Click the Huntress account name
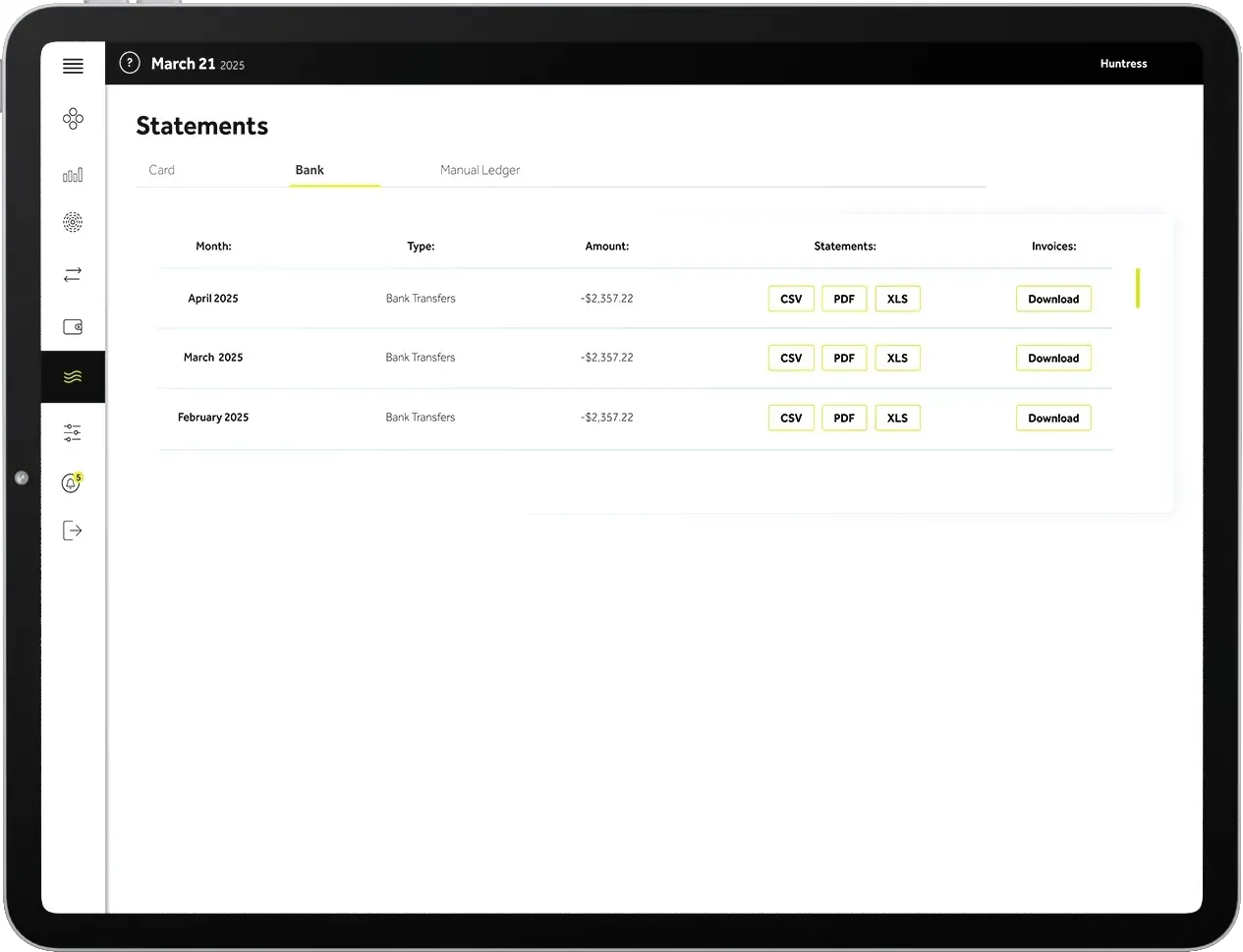This screenshot has width=1243, height=952. (x=1123, y=64)
